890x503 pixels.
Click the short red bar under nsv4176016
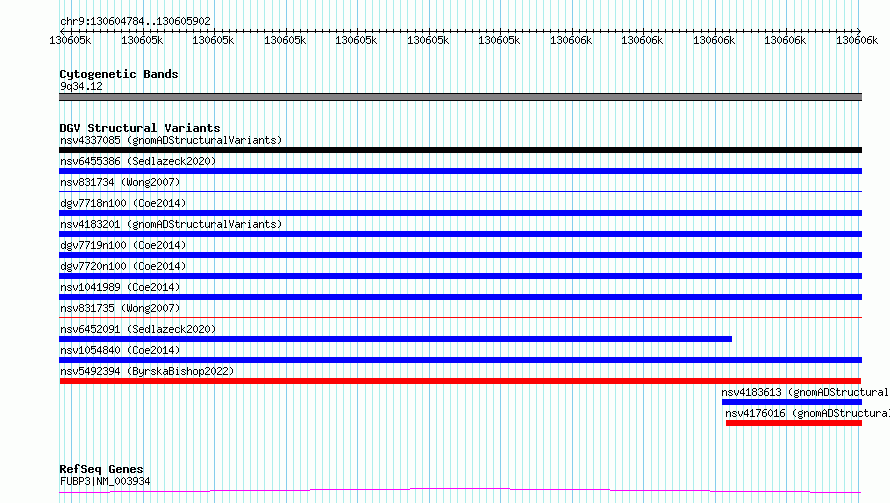tap(794, 423)
